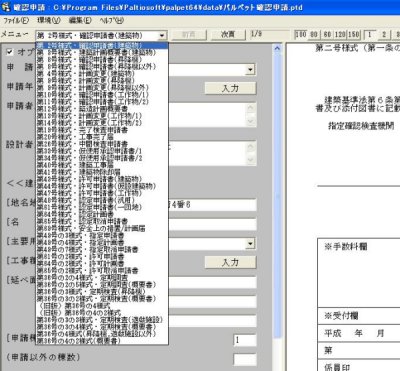This screenshot has width=400, height=371.
Task: Set preview zoom to 100
Action: point(301,34)
